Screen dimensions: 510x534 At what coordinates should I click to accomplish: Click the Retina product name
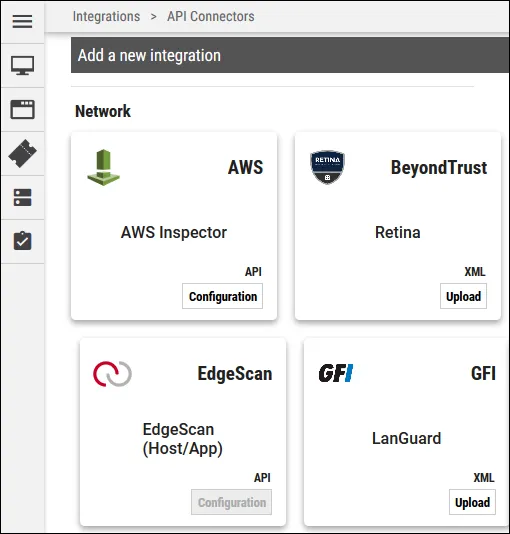[x=398, y=232]
